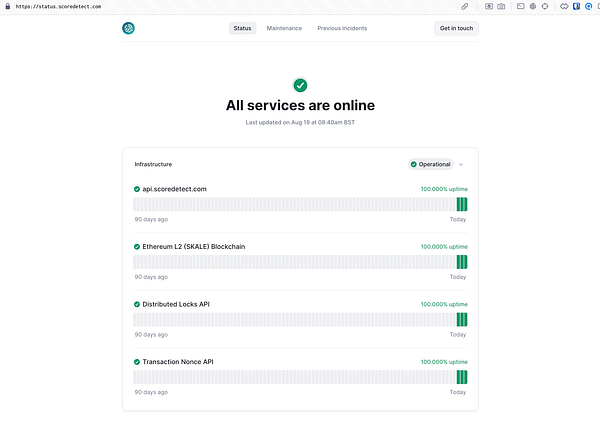Image resolution: width=600 pixels, height=443 pixels.
Task: Click the code brackets icon in toolbar
Action: [564, 6]
